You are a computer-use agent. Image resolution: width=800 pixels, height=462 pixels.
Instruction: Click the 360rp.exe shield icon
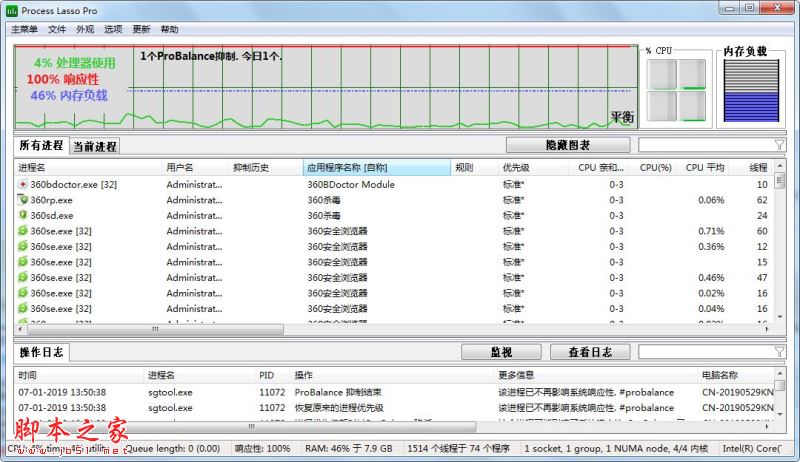pyautogui.click(x=22, y=199)
